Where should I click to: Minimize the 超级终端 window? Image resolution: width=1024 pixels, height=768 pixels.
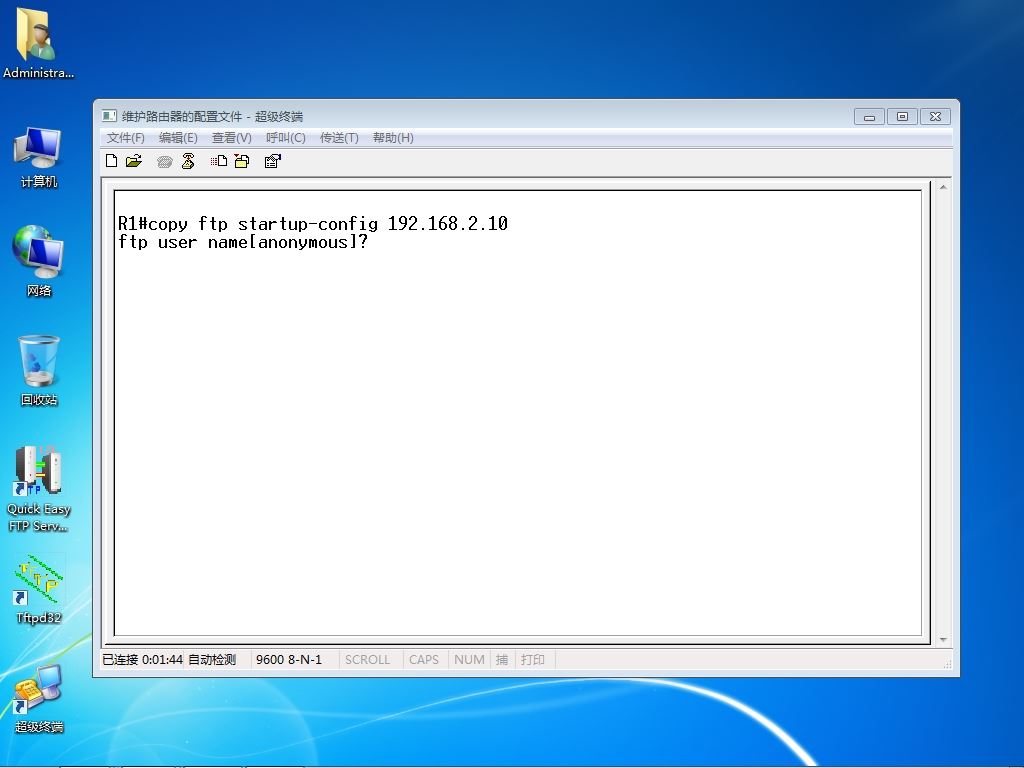click(869, 117)
